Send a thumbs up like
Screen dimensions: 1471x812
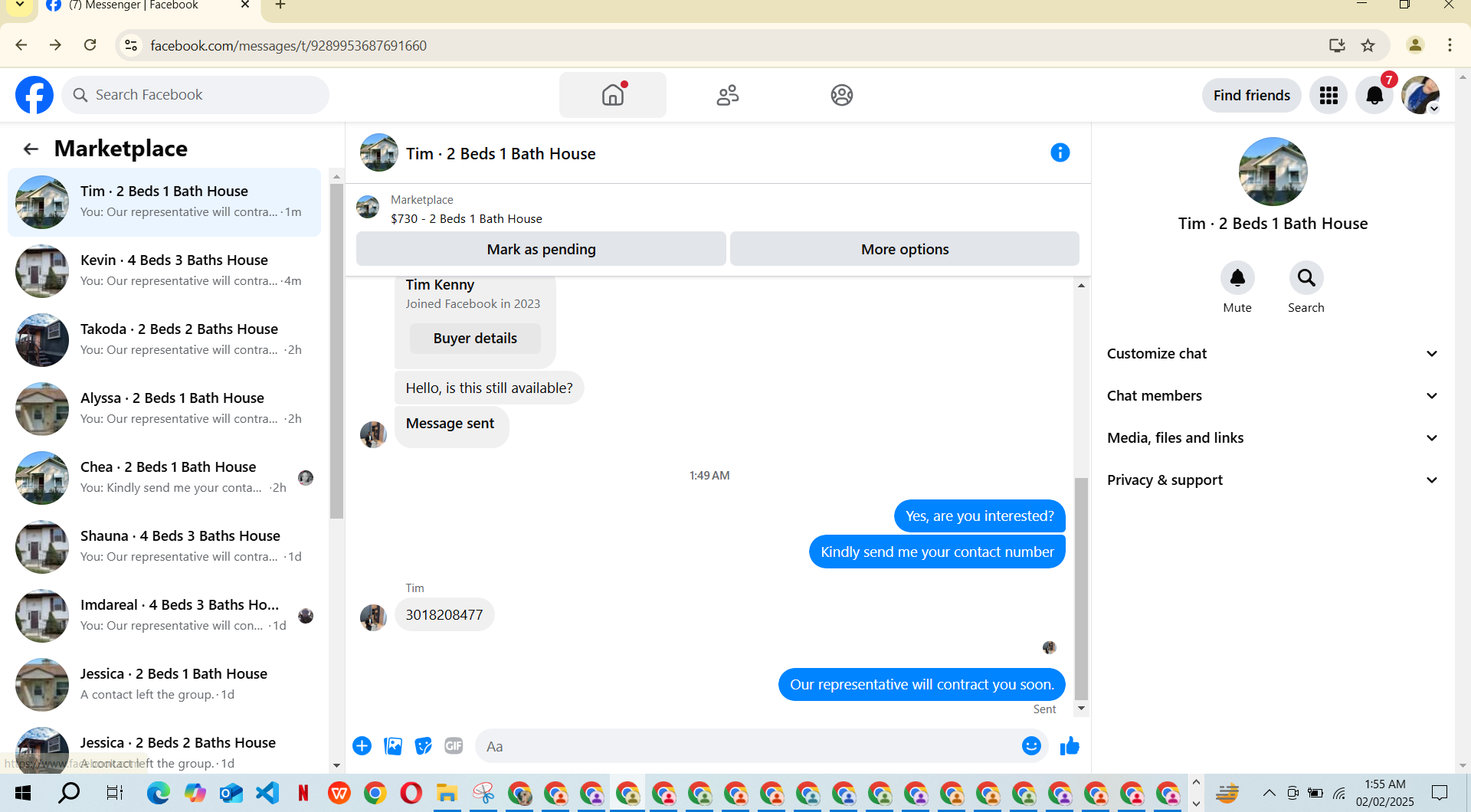1070,746
